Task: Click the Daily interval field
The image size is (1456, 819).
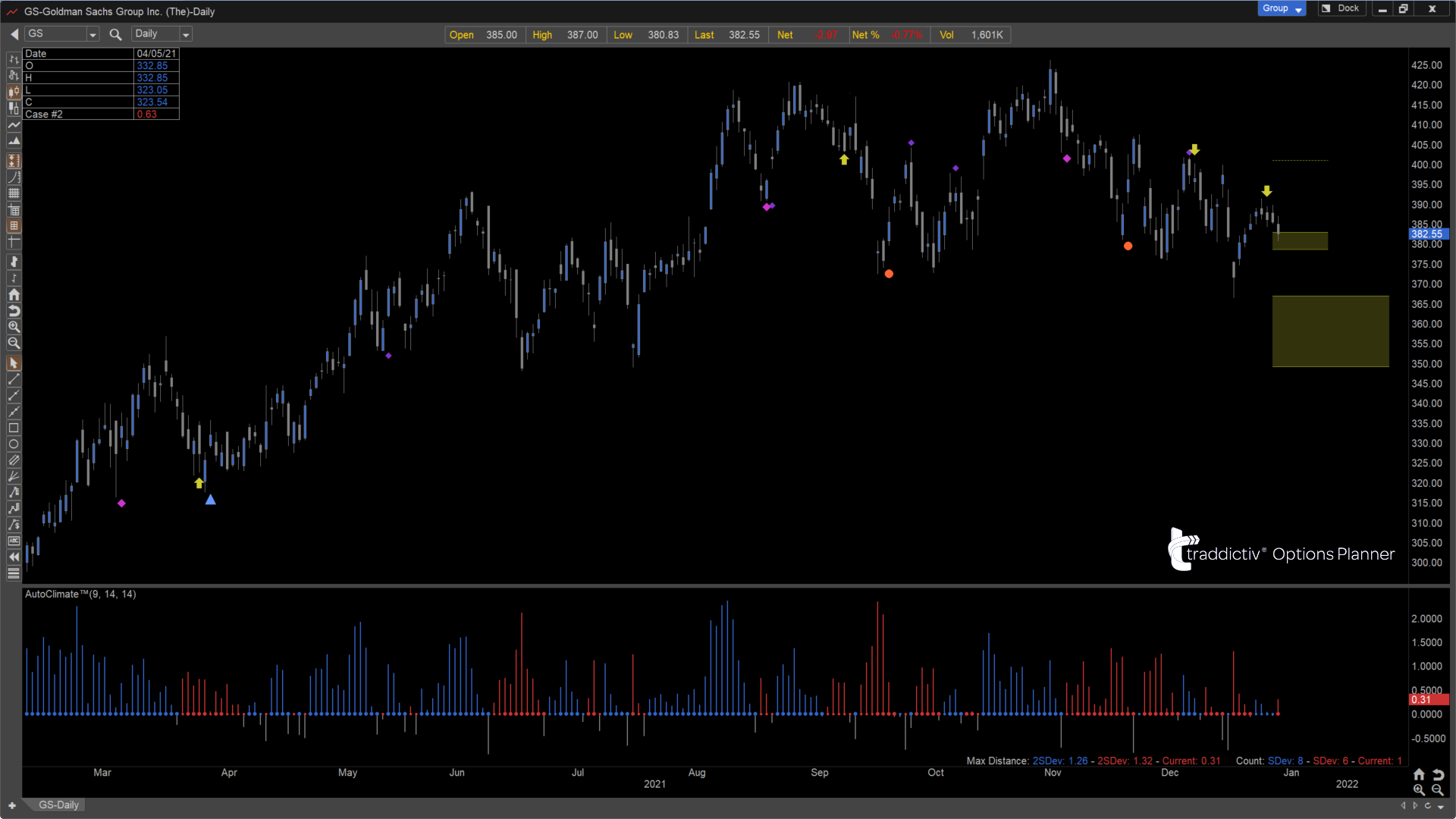Action: click(156, 34)
